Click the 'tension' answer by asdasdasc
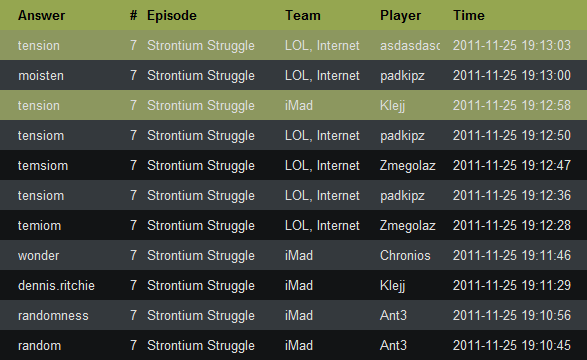 39,46
